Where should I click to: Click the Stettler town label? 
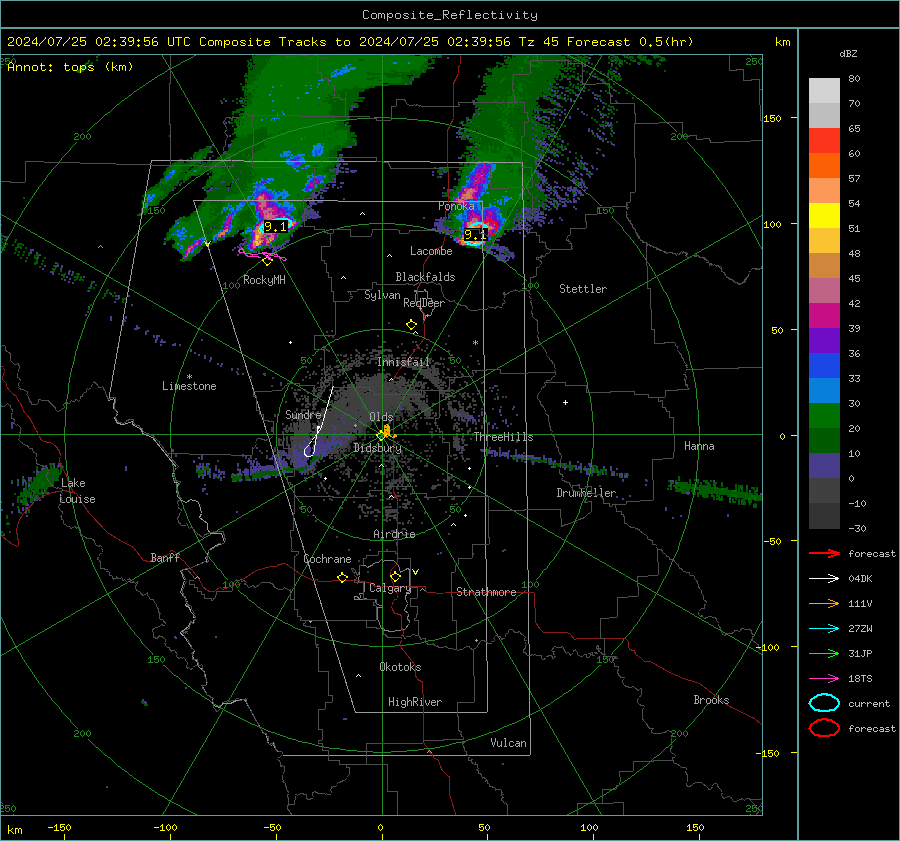point(583,289)
